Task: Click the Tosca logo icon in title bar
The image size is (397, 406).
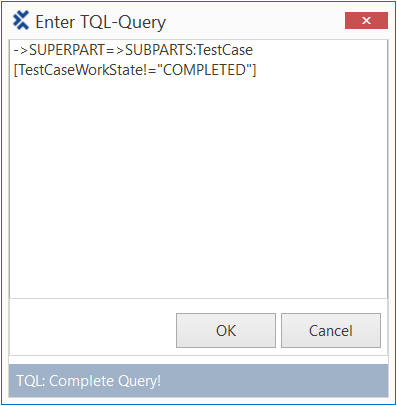Action: click(21, 21)
